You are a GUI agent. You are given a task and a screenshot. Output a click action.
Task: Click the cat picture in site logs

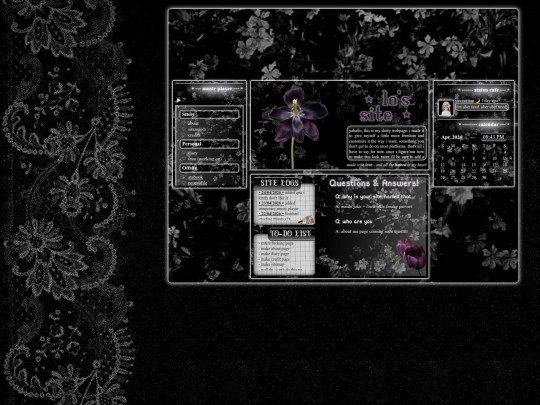[306, 219]
